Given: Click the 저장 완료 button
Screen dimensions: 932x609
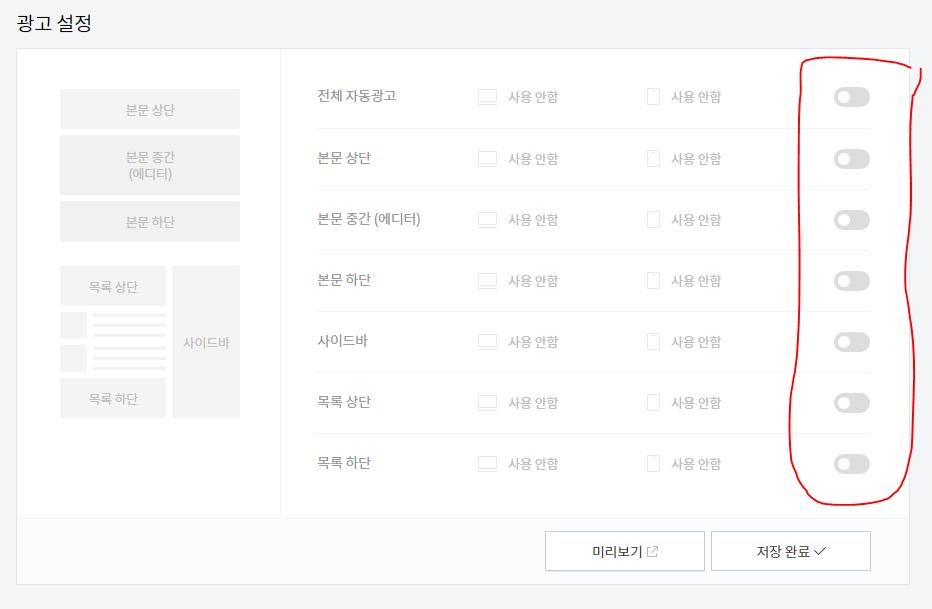Looking at the screenshot, I should [791, 551].
